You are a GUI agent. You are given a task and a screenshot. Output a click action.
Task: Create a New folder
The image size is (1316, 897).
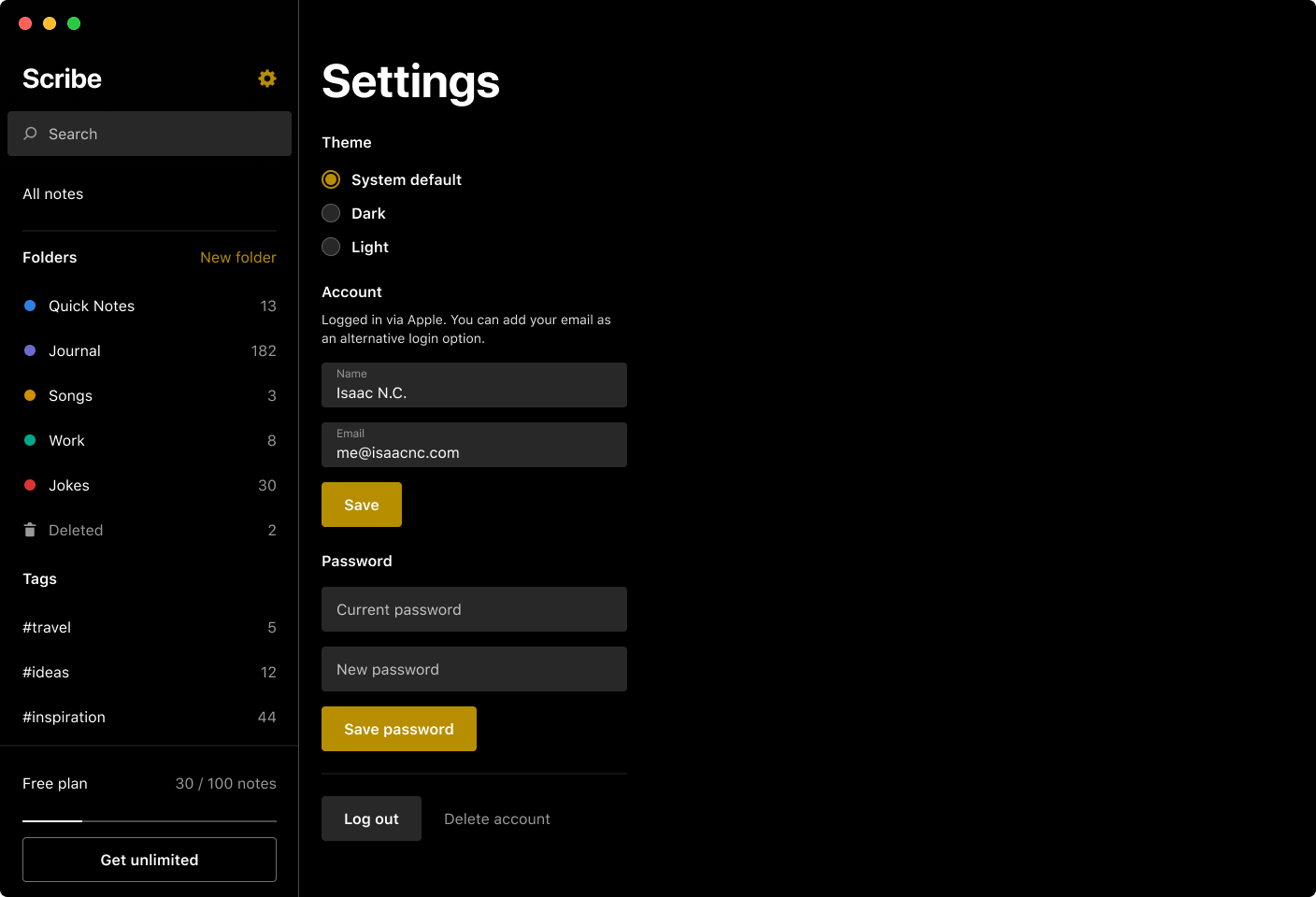[238, 257]
